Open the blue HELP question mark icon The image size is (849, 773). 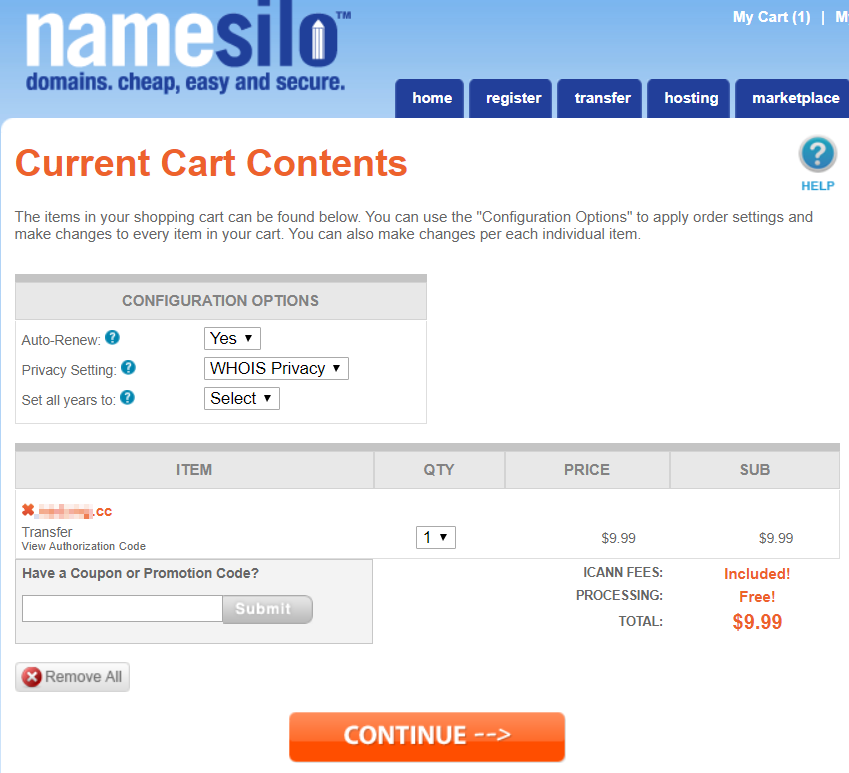tap(818, 154)
